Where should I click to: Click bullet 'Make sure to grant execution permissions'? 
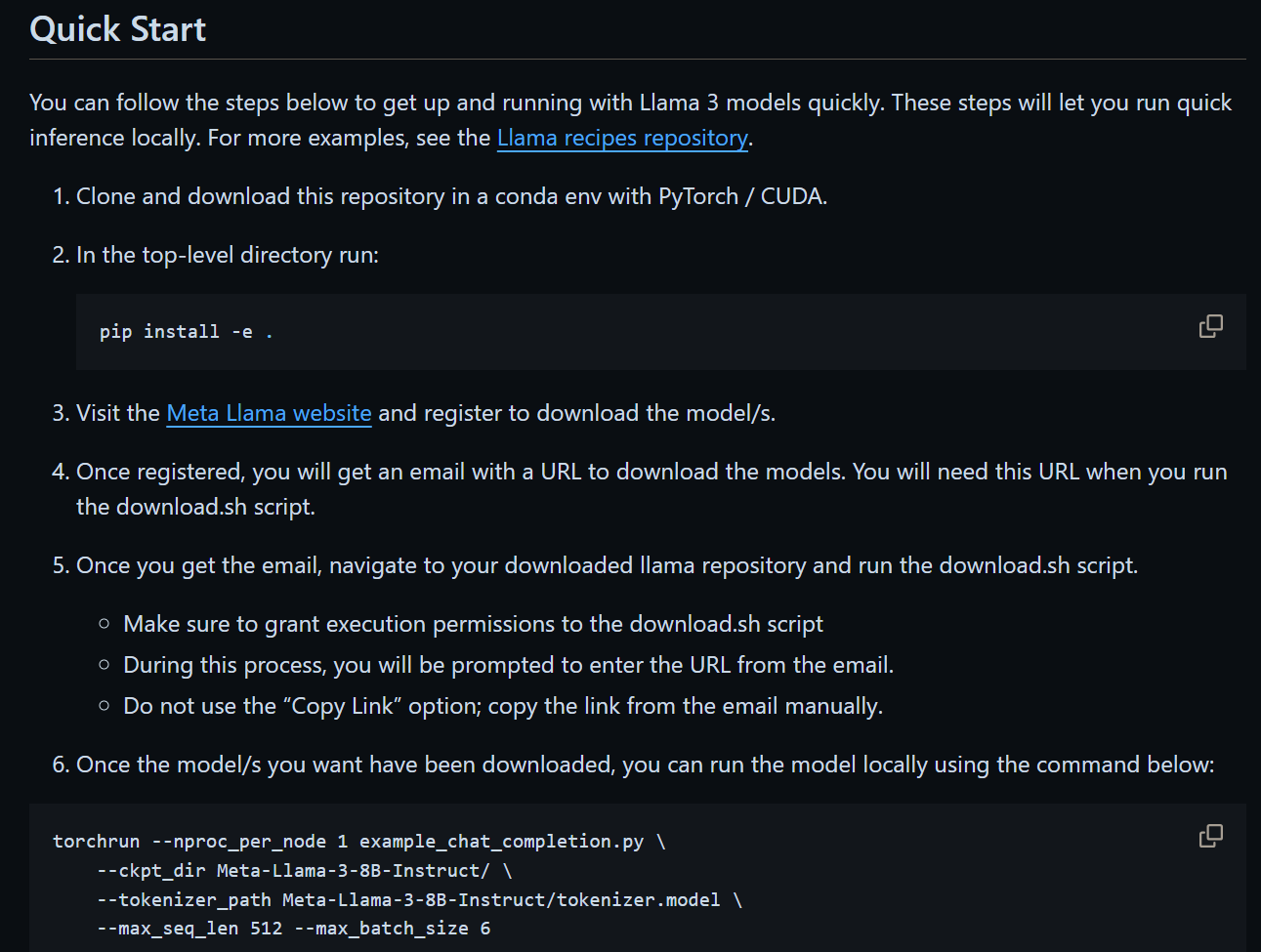[x=473, y=624]
